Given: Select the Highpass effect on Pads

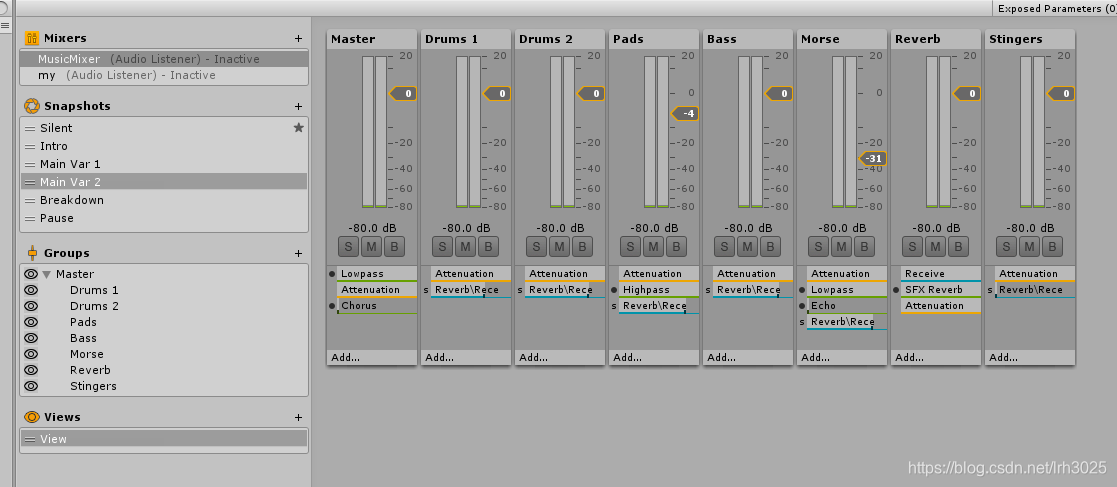Looking at the screenshot, I should tap(659, 290).
